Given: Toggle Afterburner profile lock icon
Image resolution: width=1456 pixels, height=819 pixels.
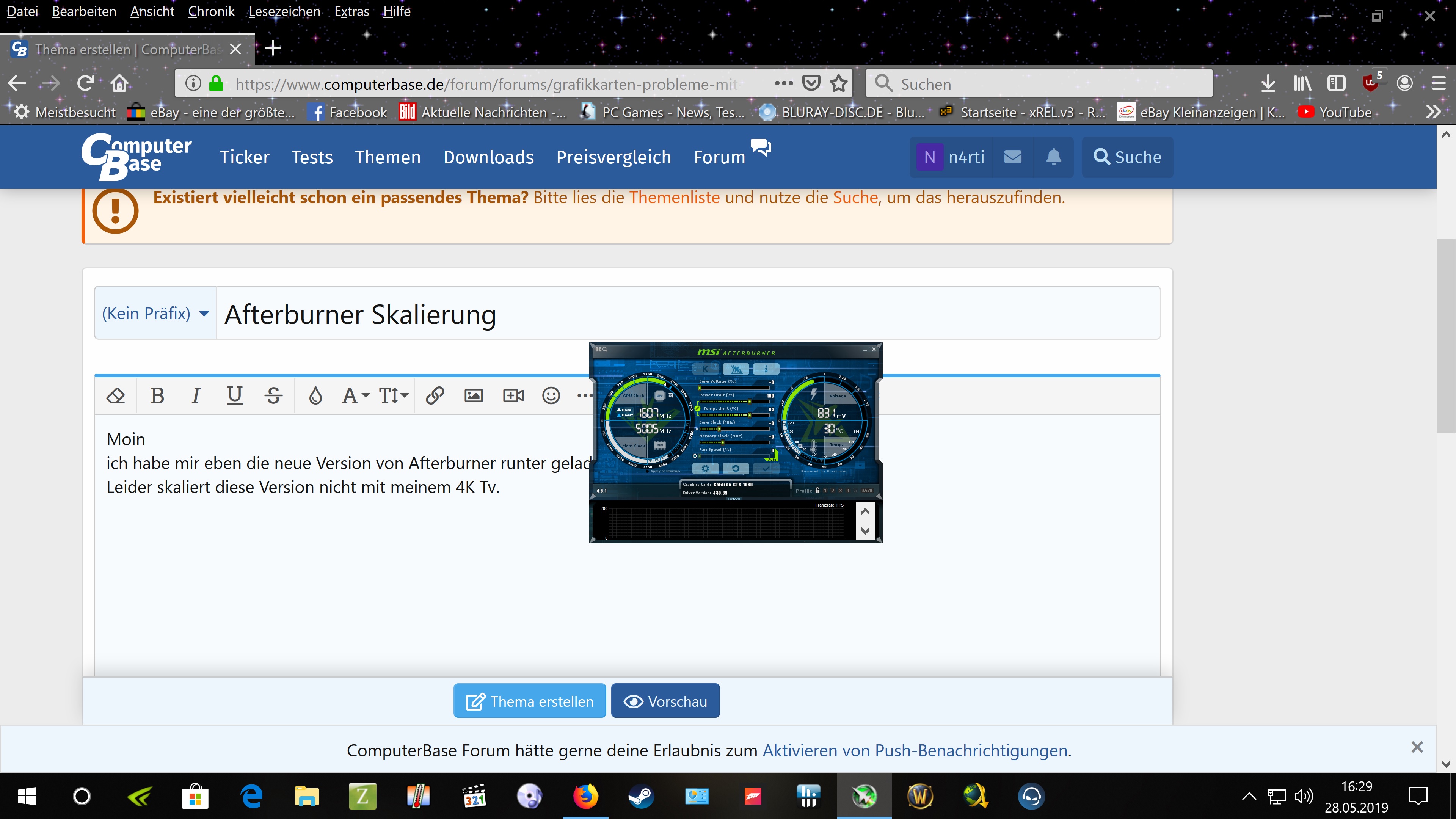Looking at the screenshot, I should (x=817, y=491).
